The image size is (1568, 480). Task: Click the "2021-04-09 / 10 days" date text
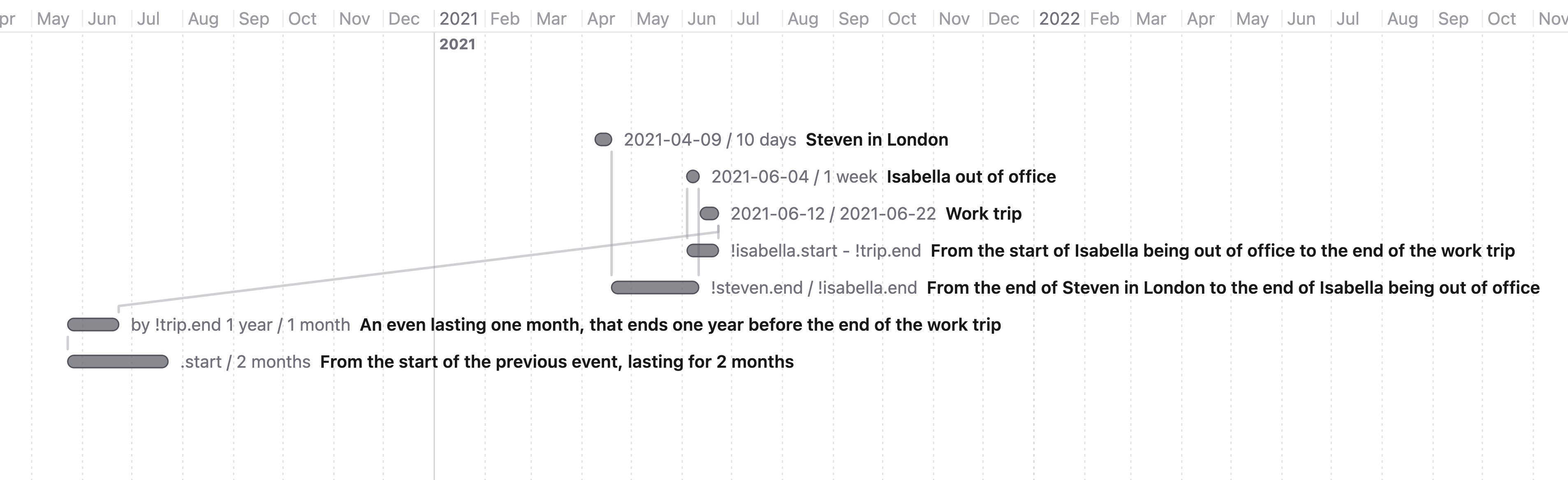click(x=710, y=139)
